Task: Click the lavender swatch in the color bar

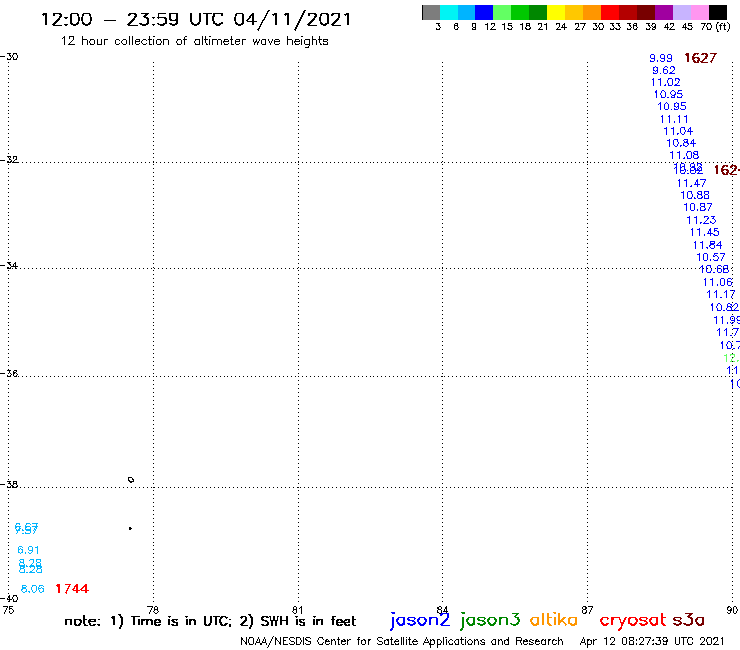Action: (681, 12)
